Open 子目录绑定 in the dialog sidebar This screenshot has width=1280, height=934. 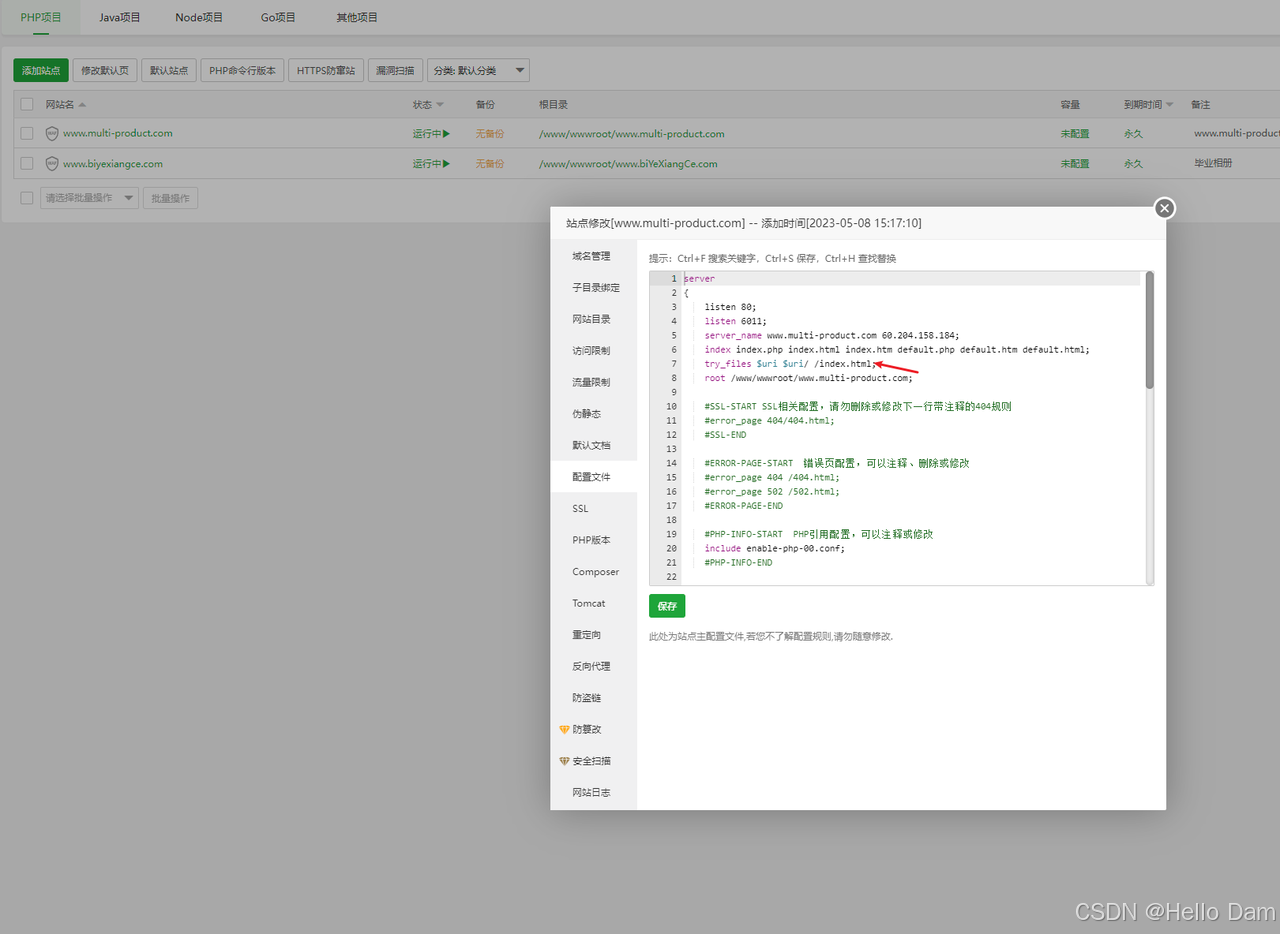pyautogui.click(x=593, y=288)
